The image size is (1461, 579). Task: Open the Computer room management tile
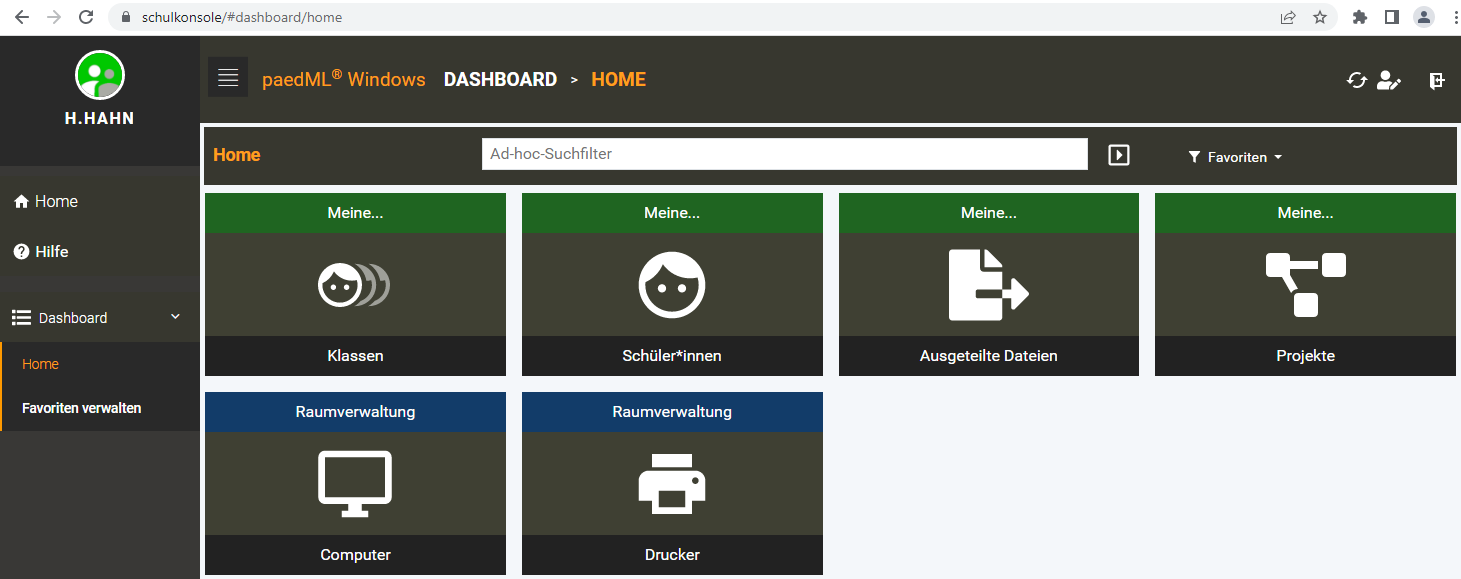[x=355, y=483]
